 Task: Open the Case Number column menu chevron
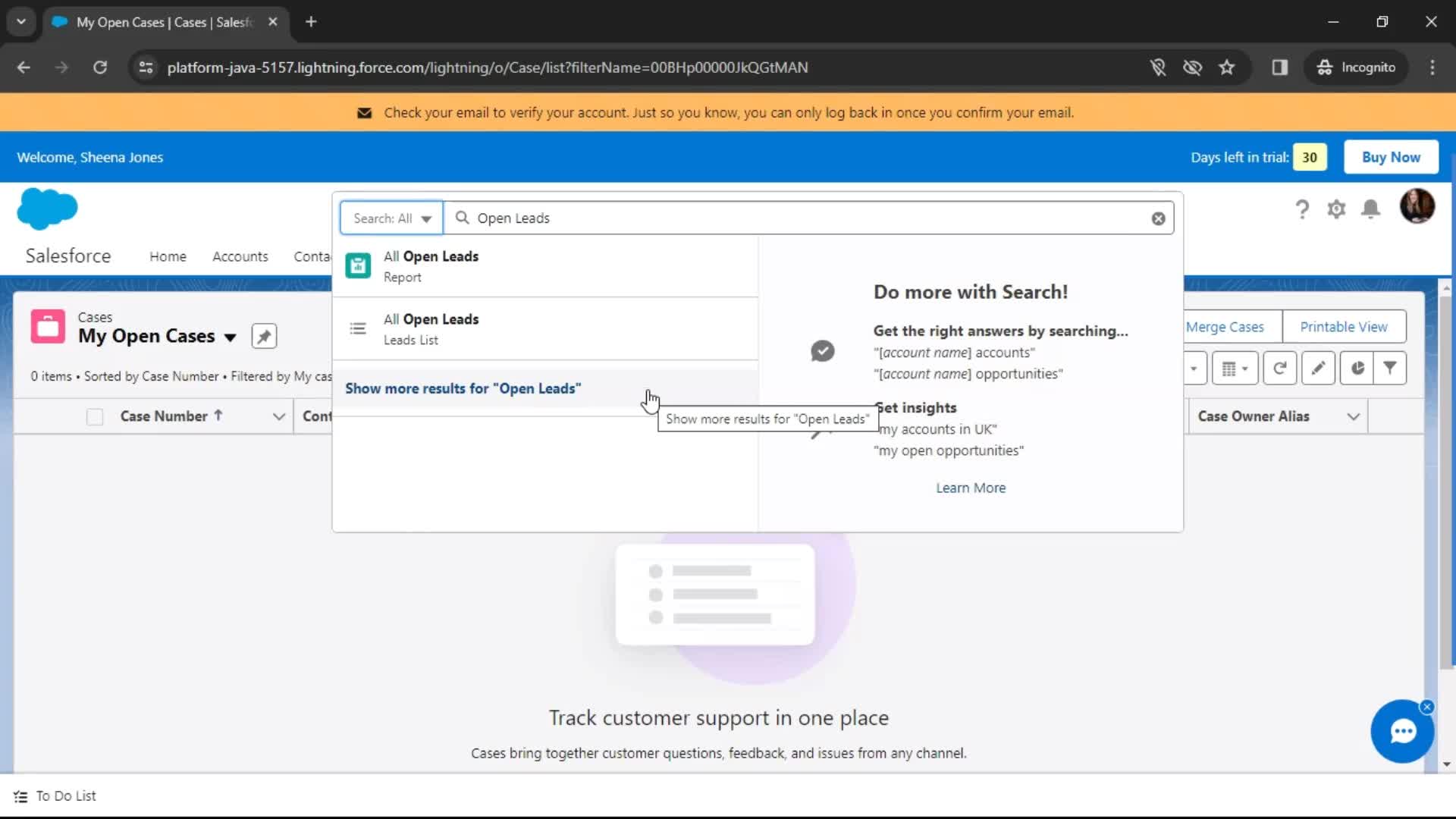point(279,417)
